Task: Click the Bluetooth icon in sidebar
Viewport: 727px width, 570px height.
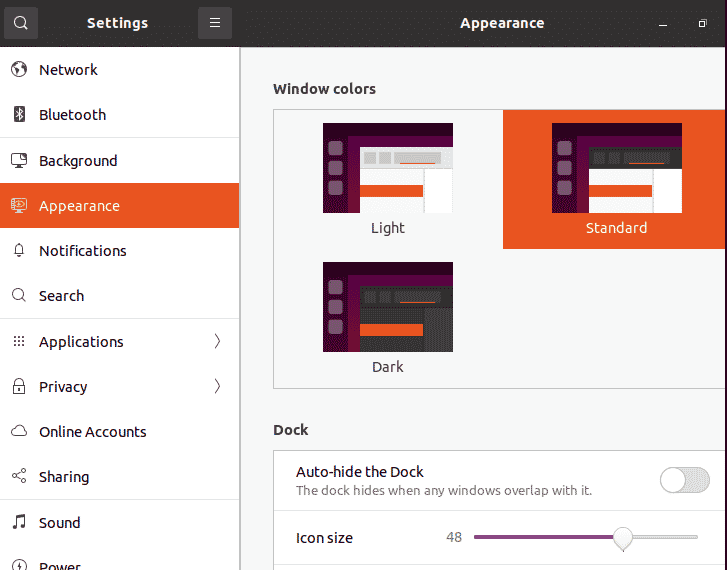Action: click(19, 114)
